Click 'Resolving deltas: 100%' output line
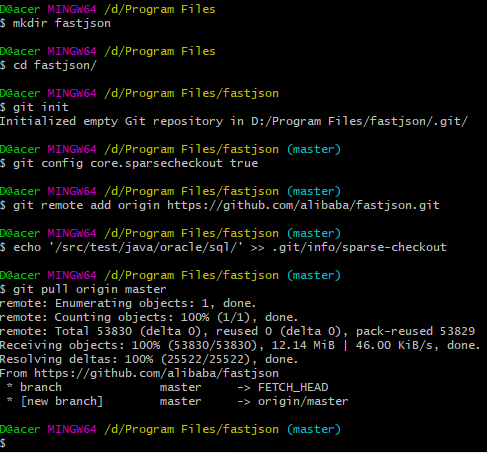Image resolution: width=487 pixels, height=453 pixels. pos(149,359)
